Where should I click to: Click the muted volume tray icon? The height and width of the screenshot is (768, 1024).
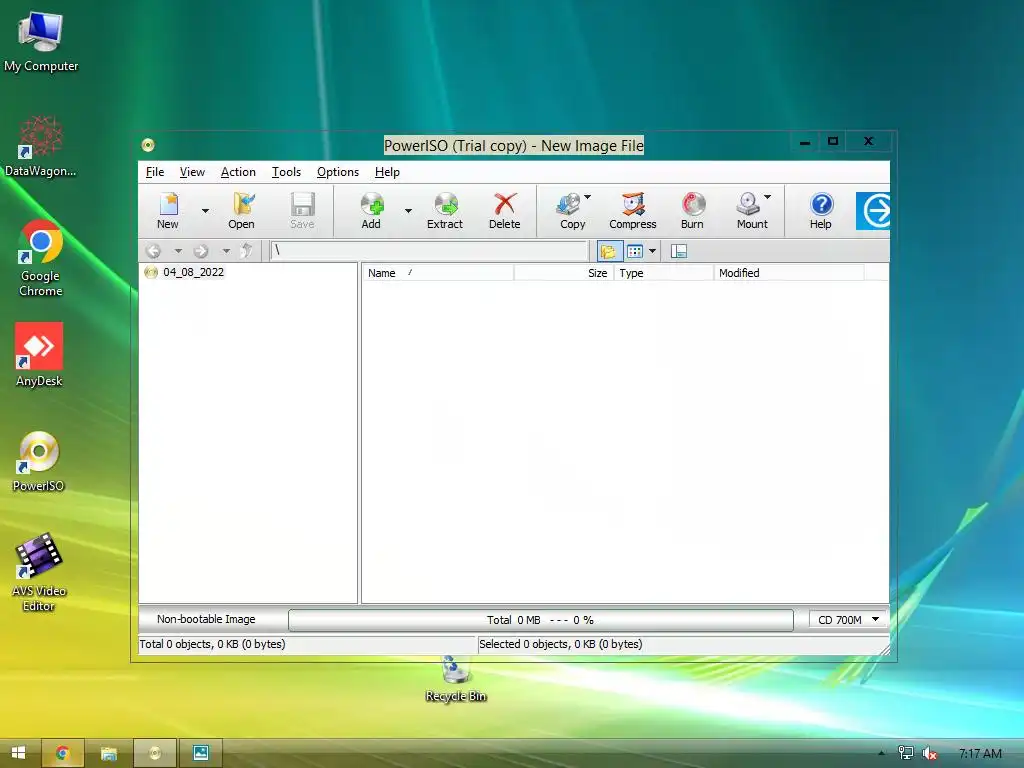coord(929,753)
